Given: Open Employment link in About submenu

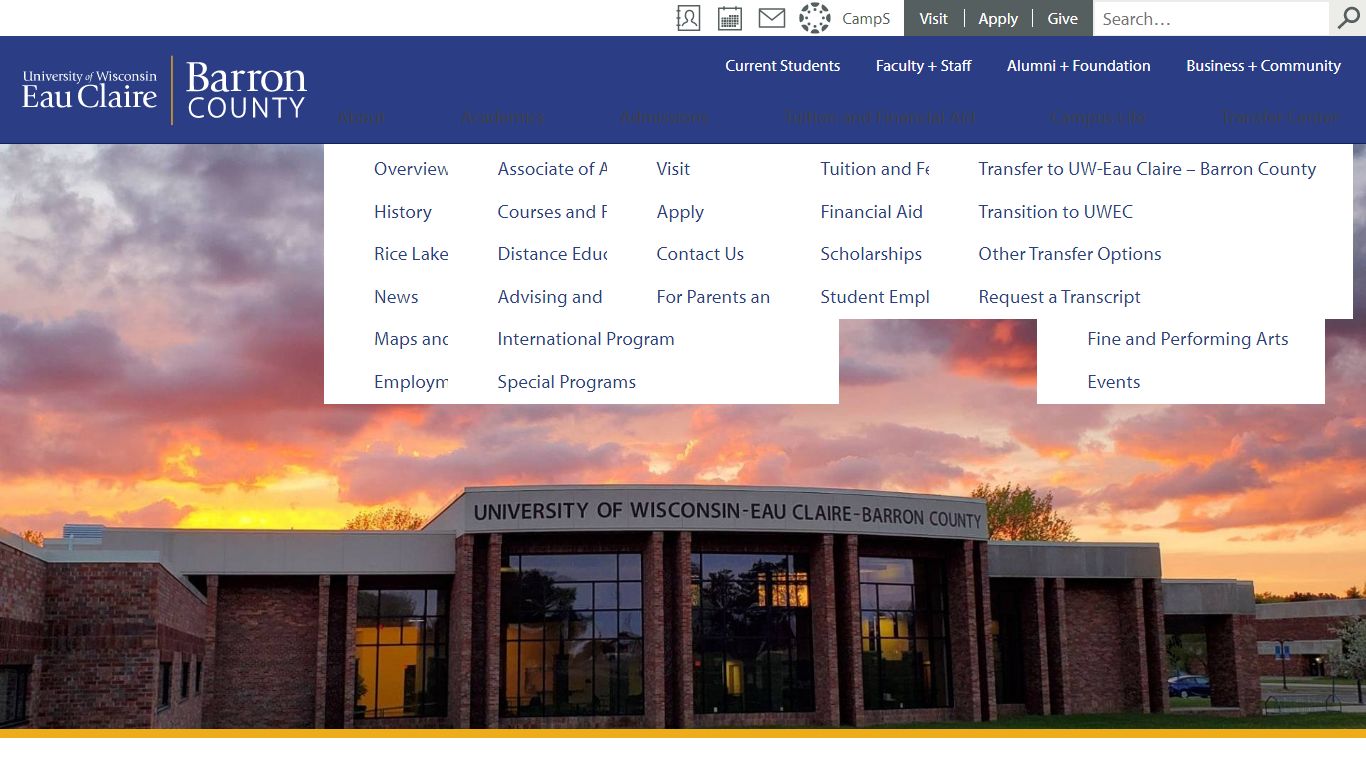Looking at the screenshot, I should [x=411, y=382].
